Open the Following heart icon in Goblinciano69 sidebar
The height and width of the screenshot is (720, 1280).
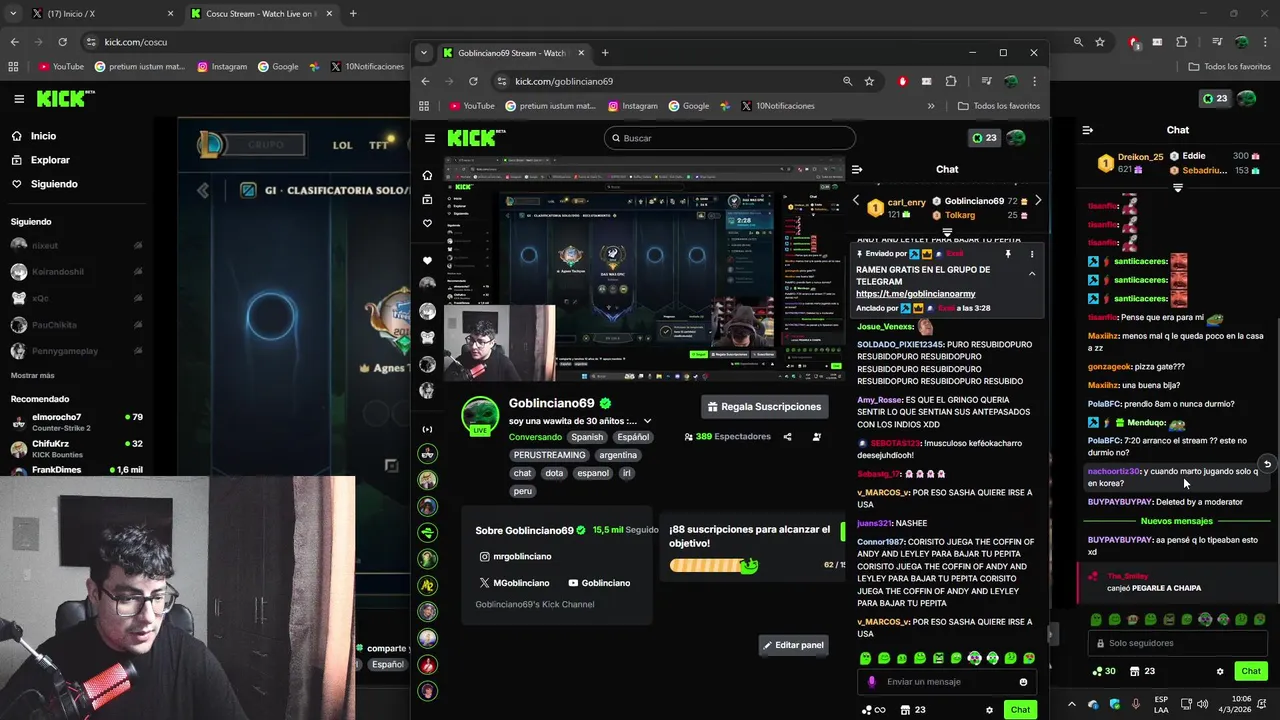(427, 223)
